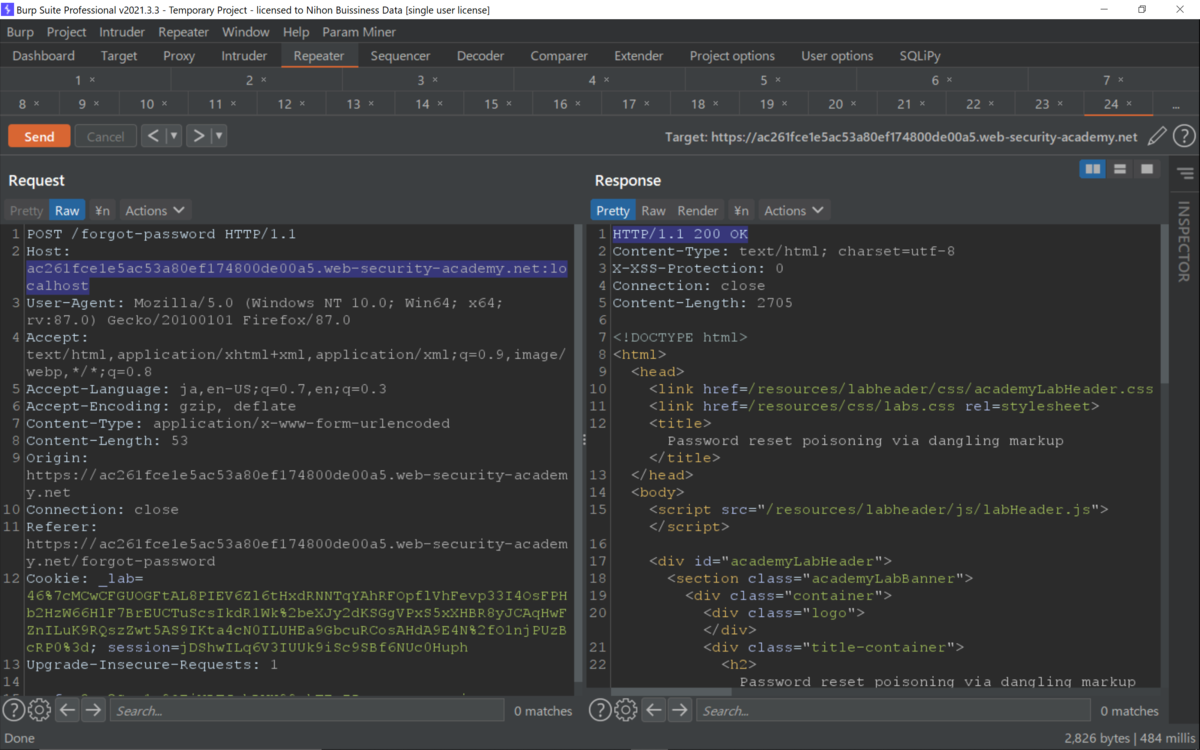Open Request search help icon
The height and width of the screenshot is (750, 1200).
click(x=13, y=710)
